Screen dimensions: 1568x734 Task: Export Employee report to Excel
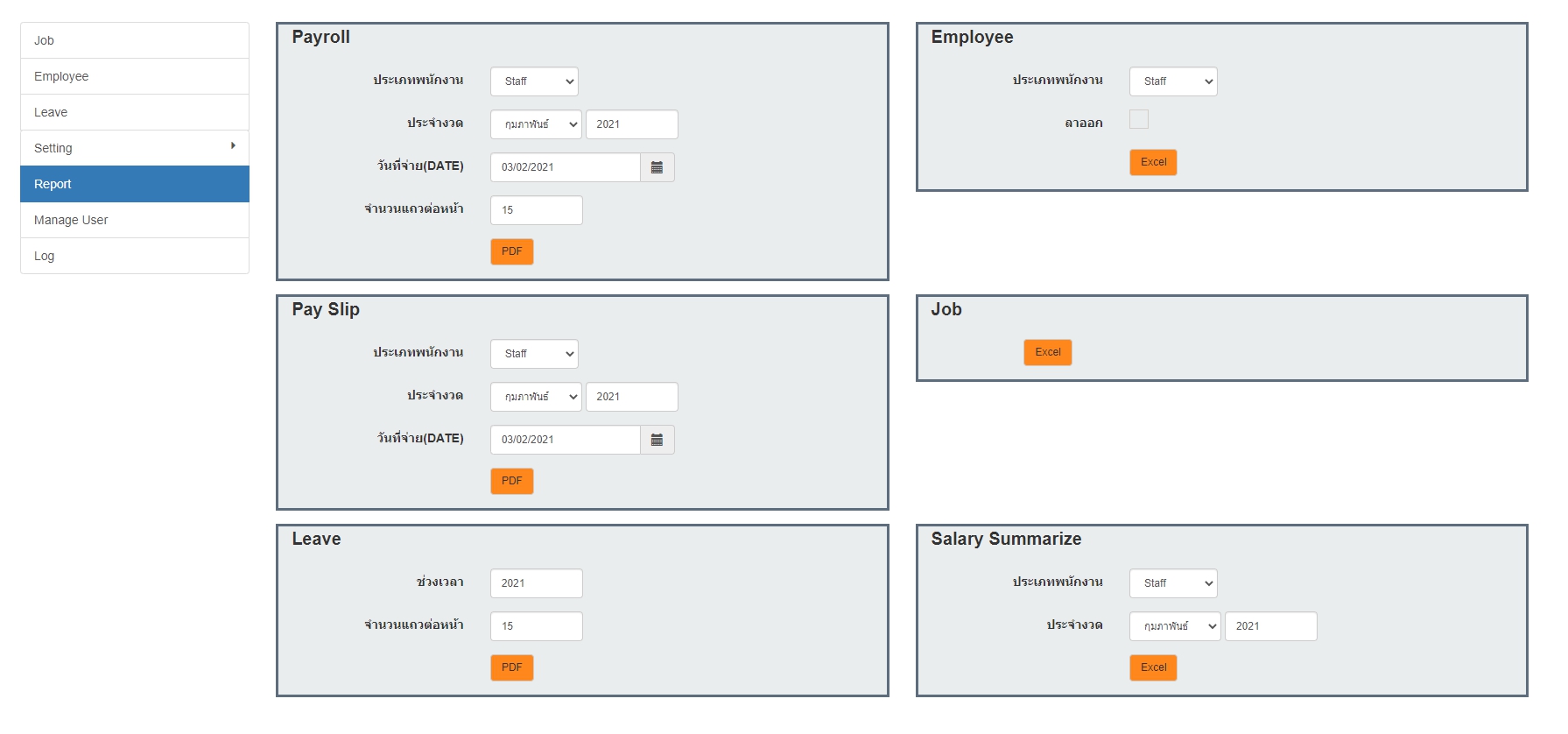[1153, 162]
